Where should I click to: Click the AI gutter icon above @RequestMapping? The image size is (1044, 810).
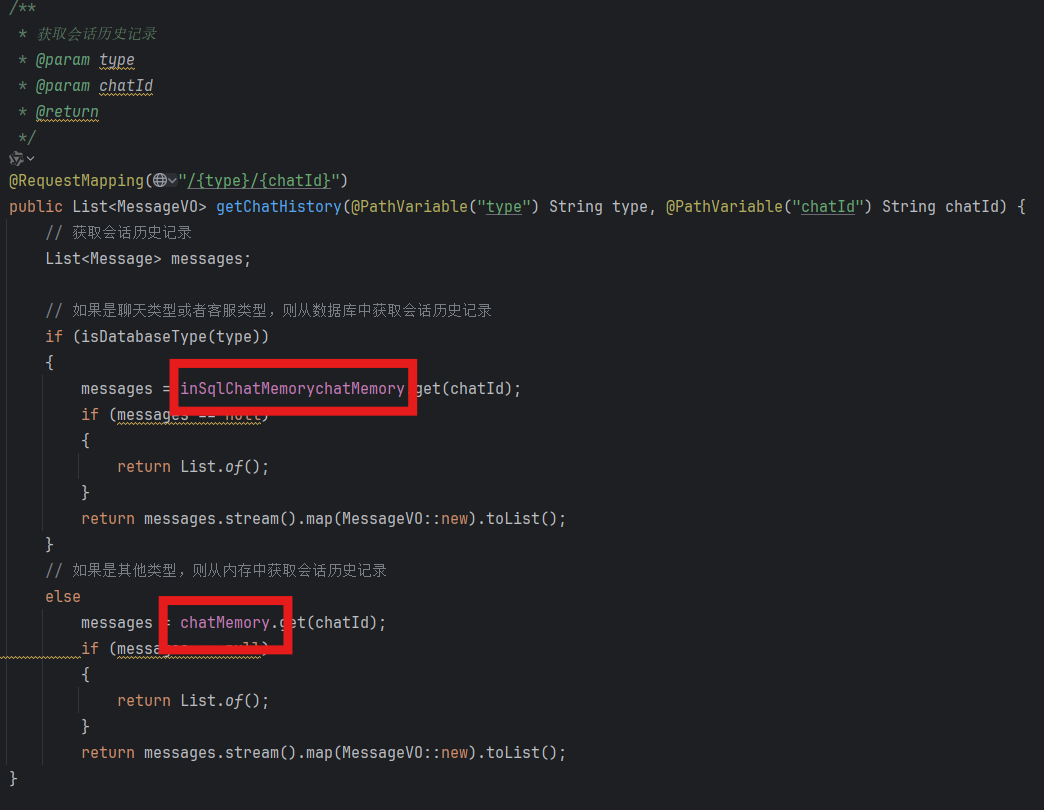tap(15, 158)
